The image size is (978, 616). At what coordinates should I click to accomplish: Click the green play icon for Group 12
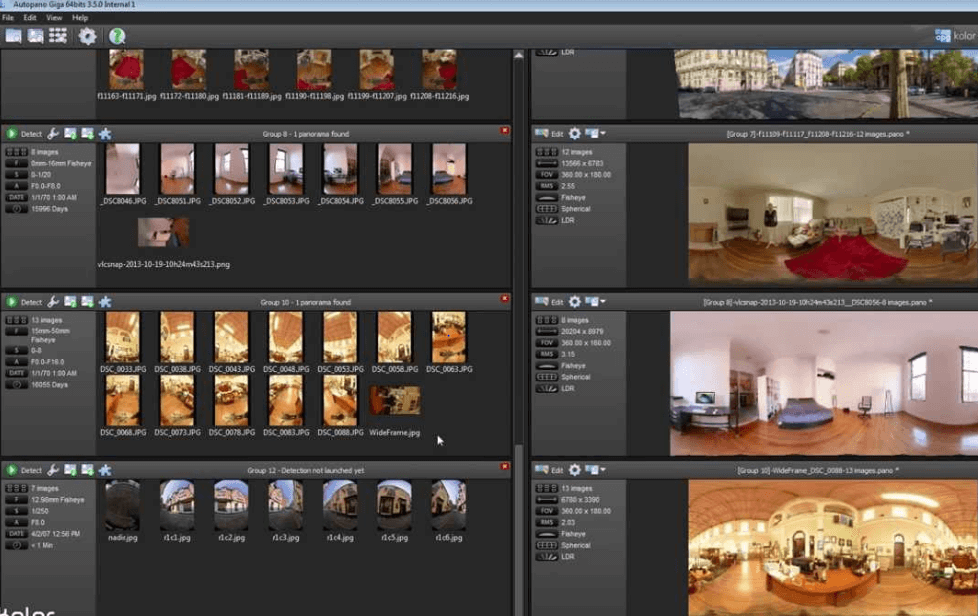point(12,470)
